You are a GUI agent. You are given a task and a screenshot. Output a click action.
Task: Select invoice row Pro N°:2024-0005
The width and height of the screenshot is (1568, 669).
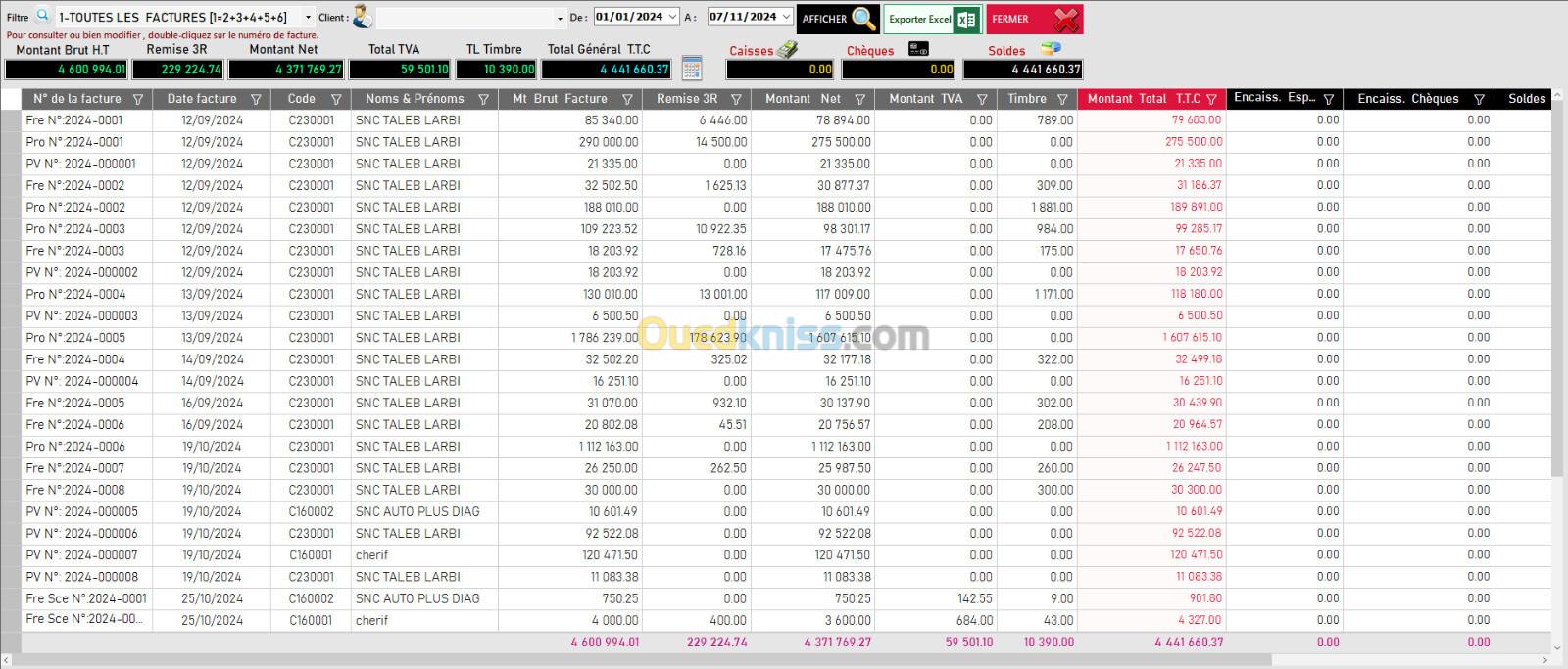tap(76, 338)
